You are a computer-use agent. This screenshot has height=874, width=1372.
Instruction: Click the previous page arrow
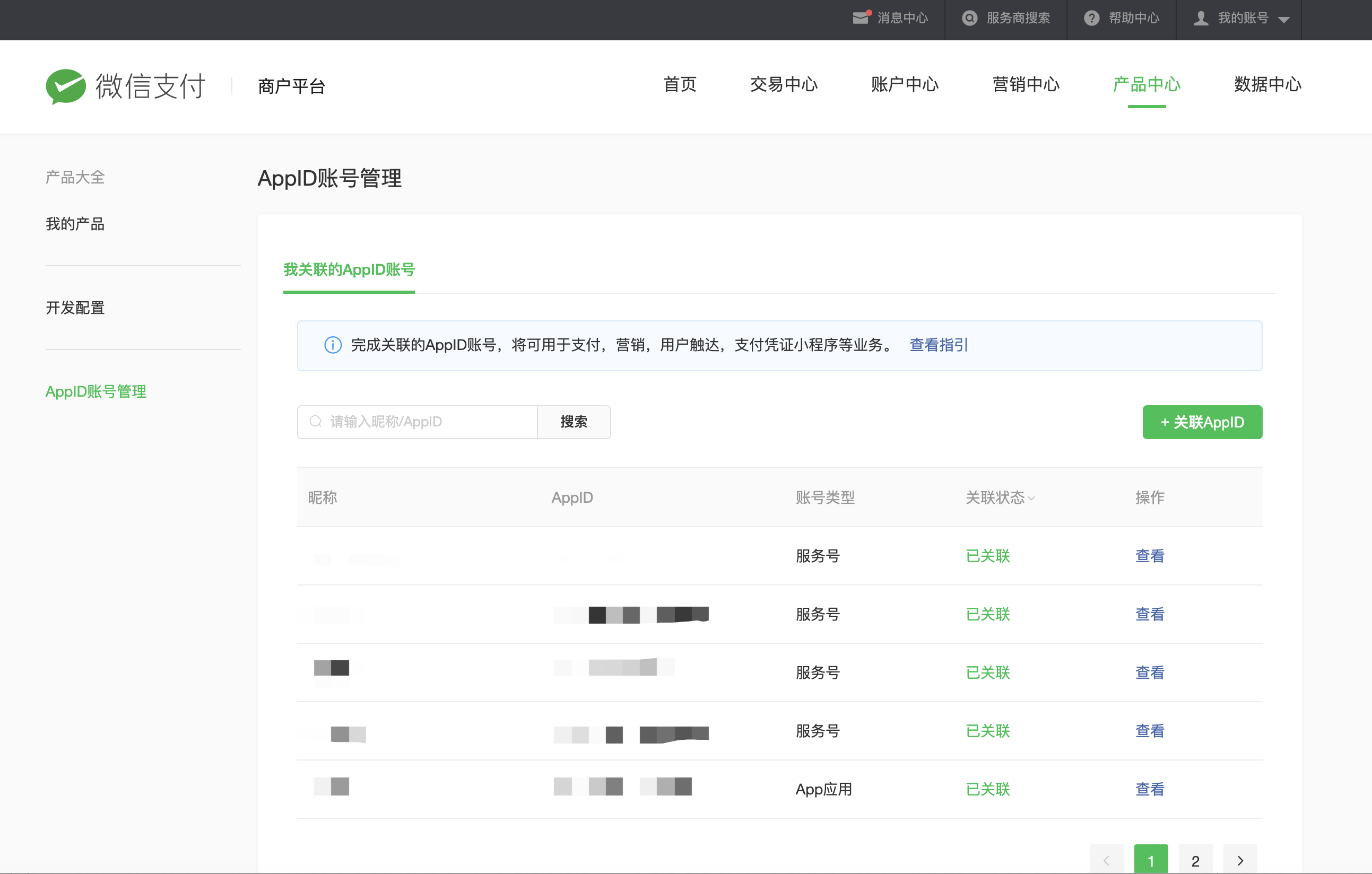click(x=1107, y=859)
